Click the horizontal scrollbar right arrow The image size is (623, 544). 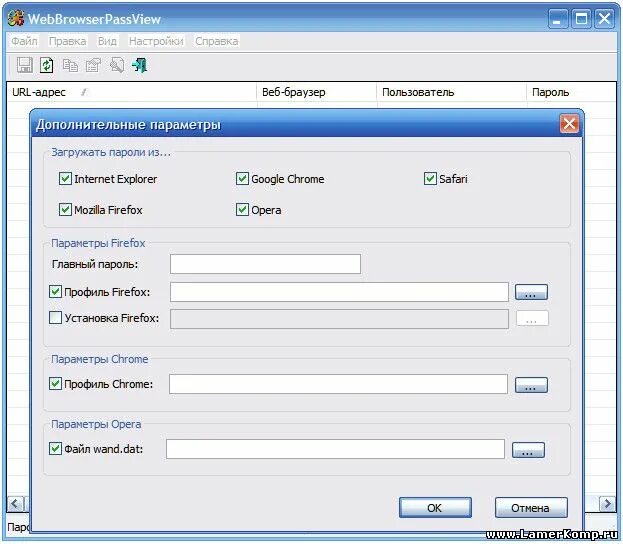pyautogui.click(x=607, y=504)
